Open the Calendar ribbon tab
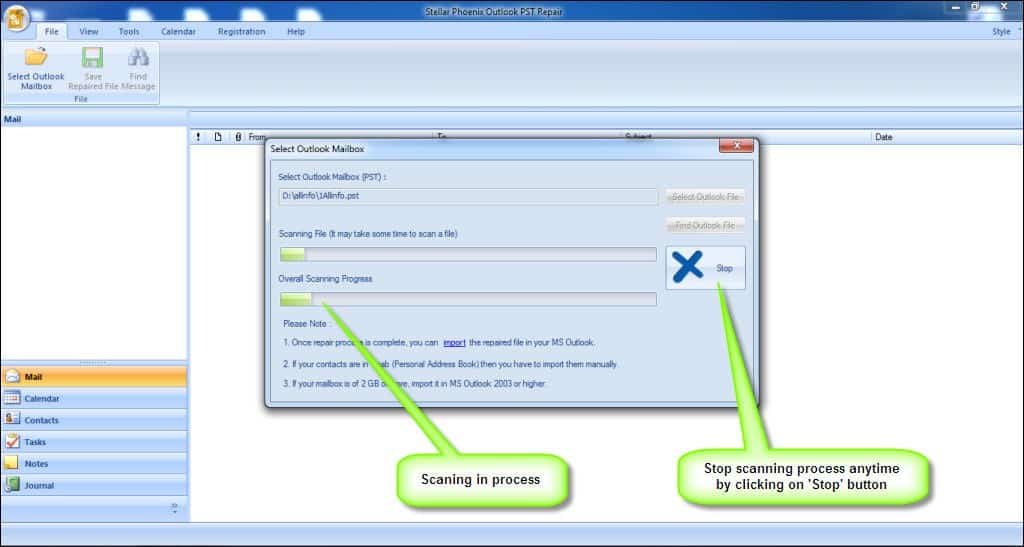 178,31
